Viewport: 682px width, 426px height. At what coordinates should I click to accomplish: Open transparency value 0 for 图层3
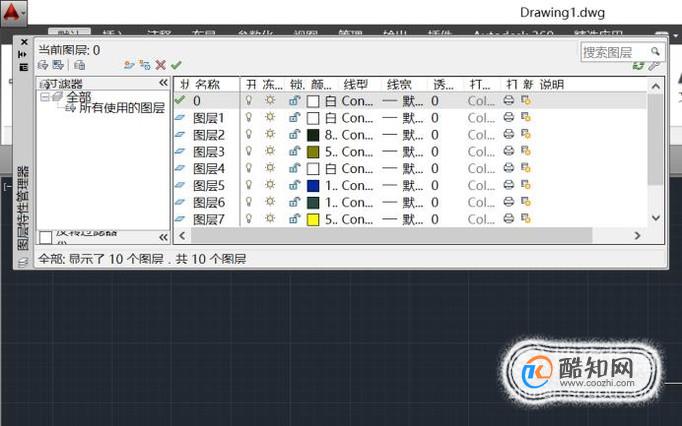pos(435,152)
